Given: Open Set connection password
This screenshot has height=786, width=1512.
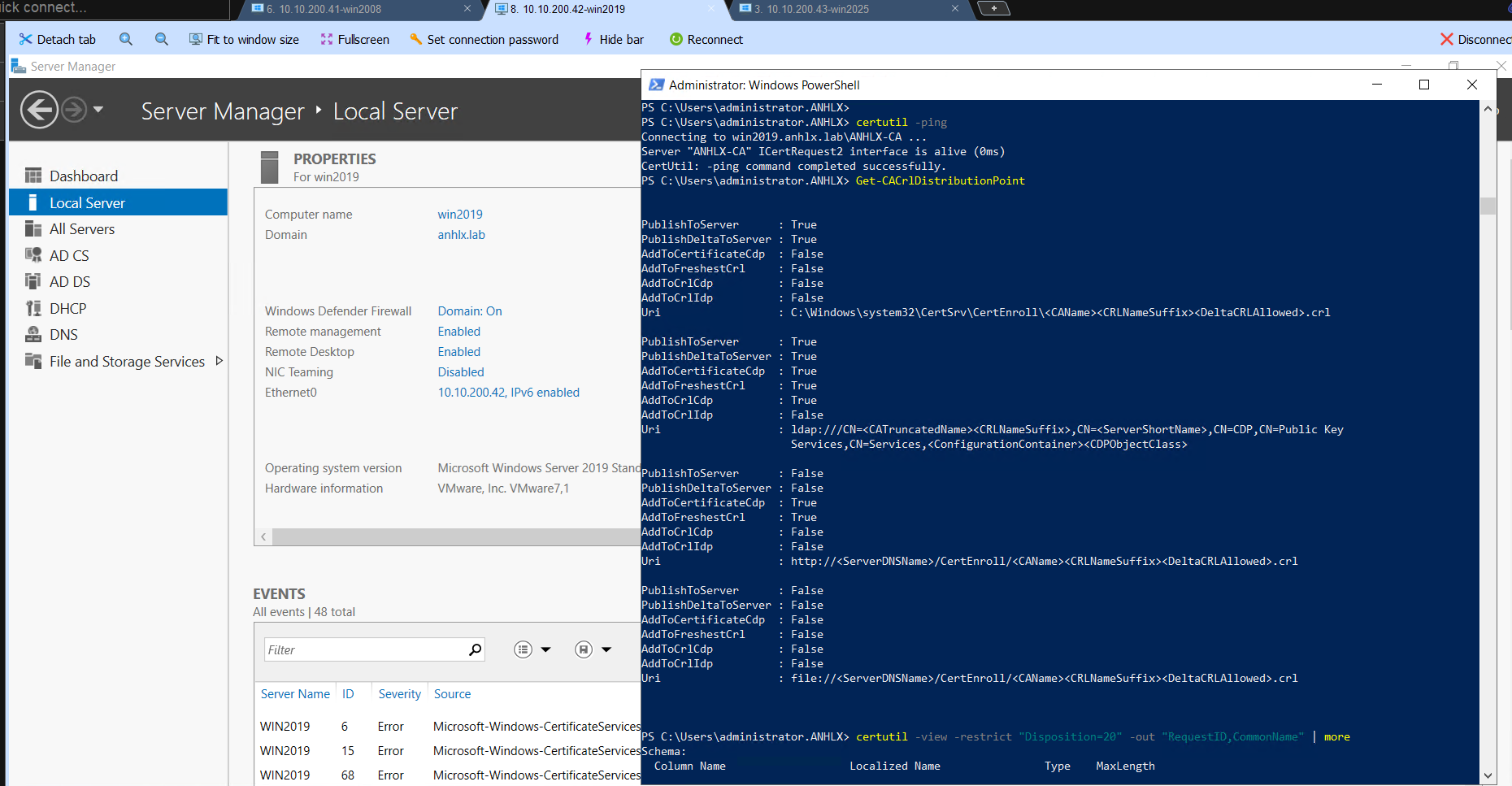Looking at the screenshot, I should (484, 39).
